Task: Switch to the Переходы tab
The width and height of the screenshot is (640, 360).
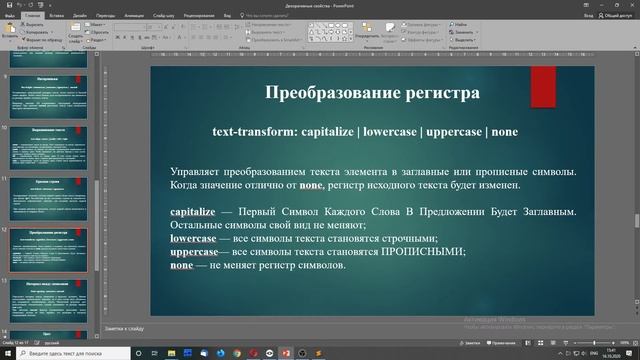Action: pos(105,16)
